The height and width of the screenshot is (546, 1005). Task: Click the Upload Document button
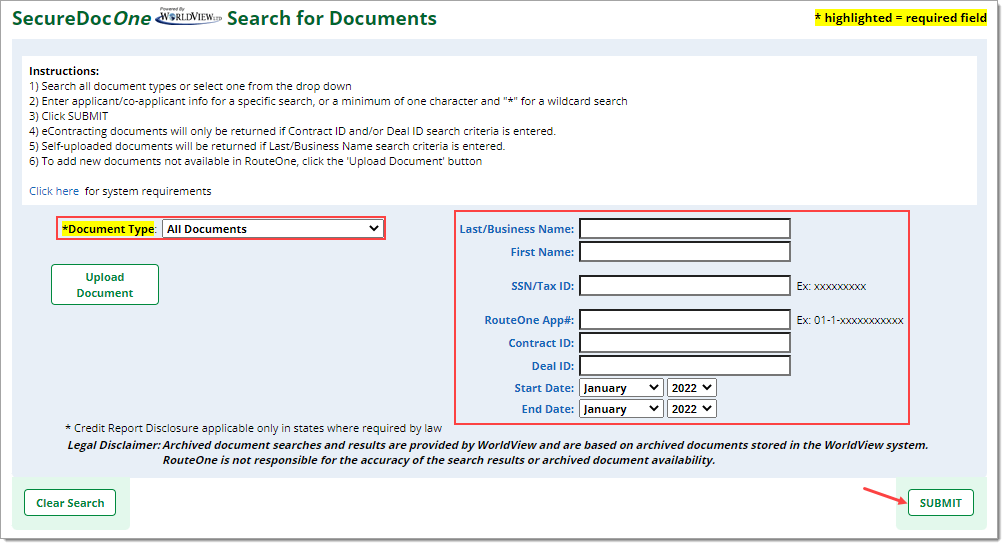click(105, 285)
